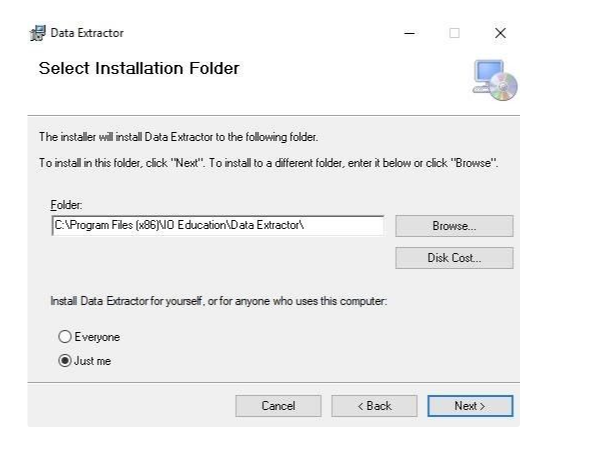
Task: Go to previous step with < Back
Action: [374, 406]
